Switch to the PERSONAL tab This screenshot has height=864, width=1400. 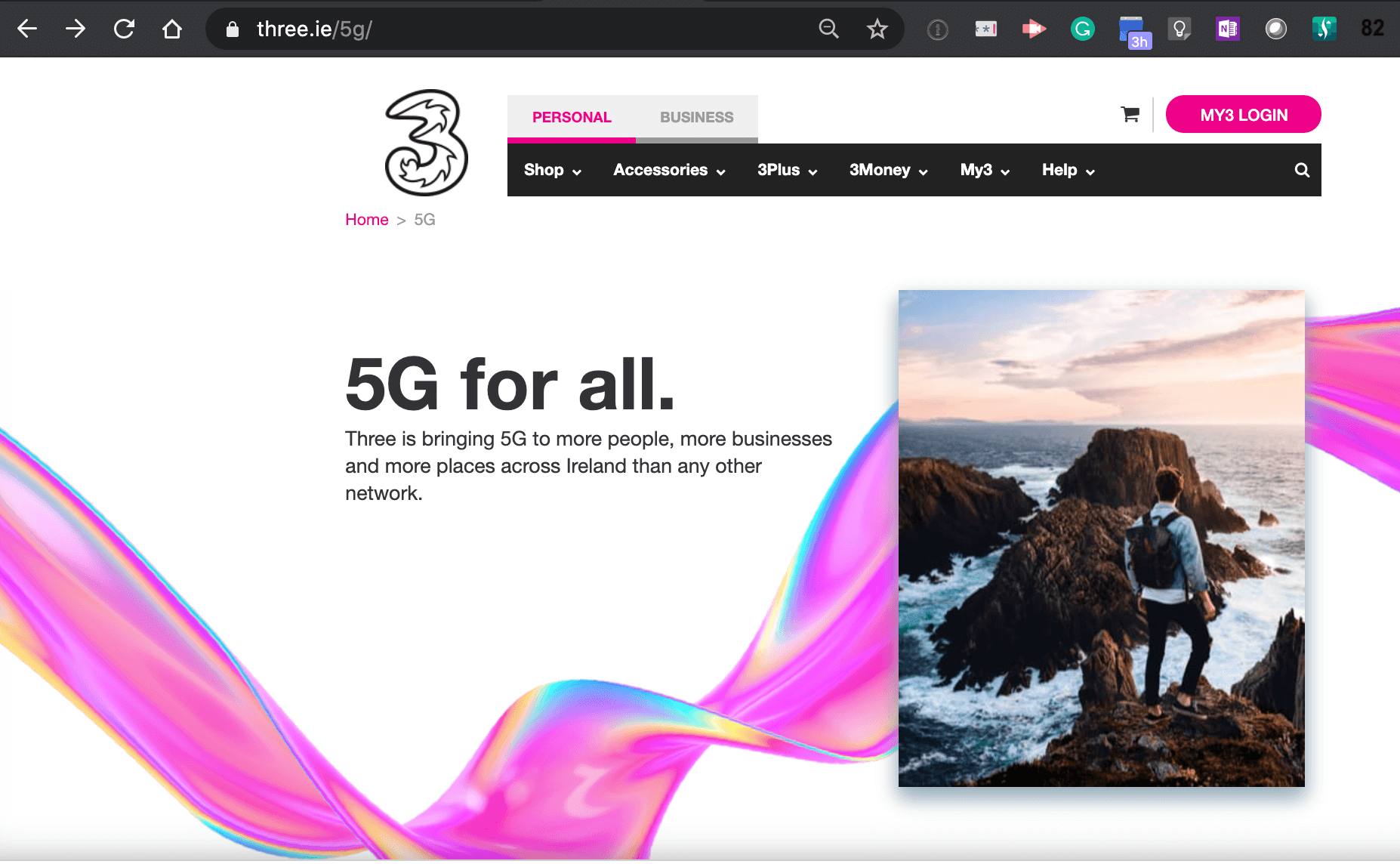tap(572, 117)
